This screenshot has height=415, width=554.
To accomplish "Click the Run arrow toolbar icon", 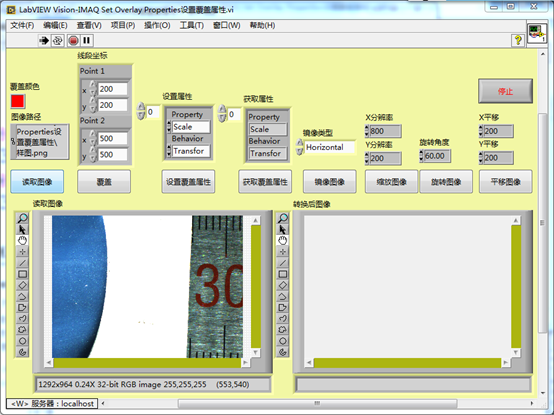I will click(44, 41).
